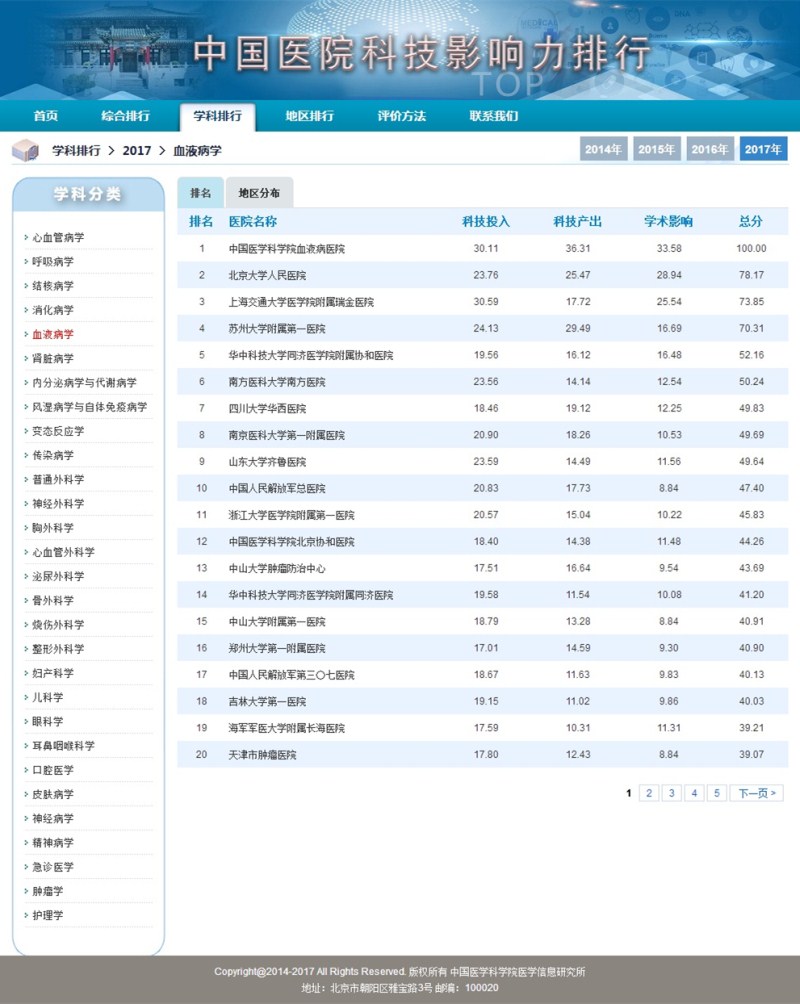Open the 联系我们 page

(493, 116)
